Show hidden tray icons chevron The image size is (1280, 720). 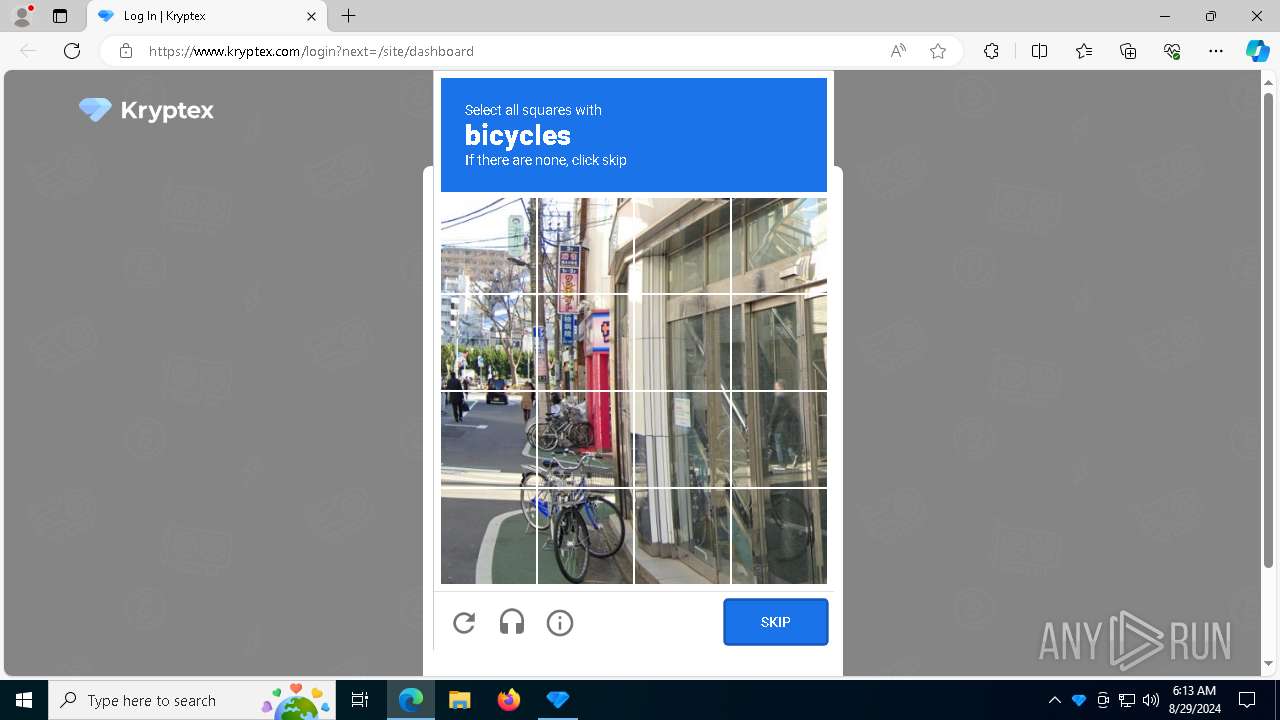[1054, 700]
